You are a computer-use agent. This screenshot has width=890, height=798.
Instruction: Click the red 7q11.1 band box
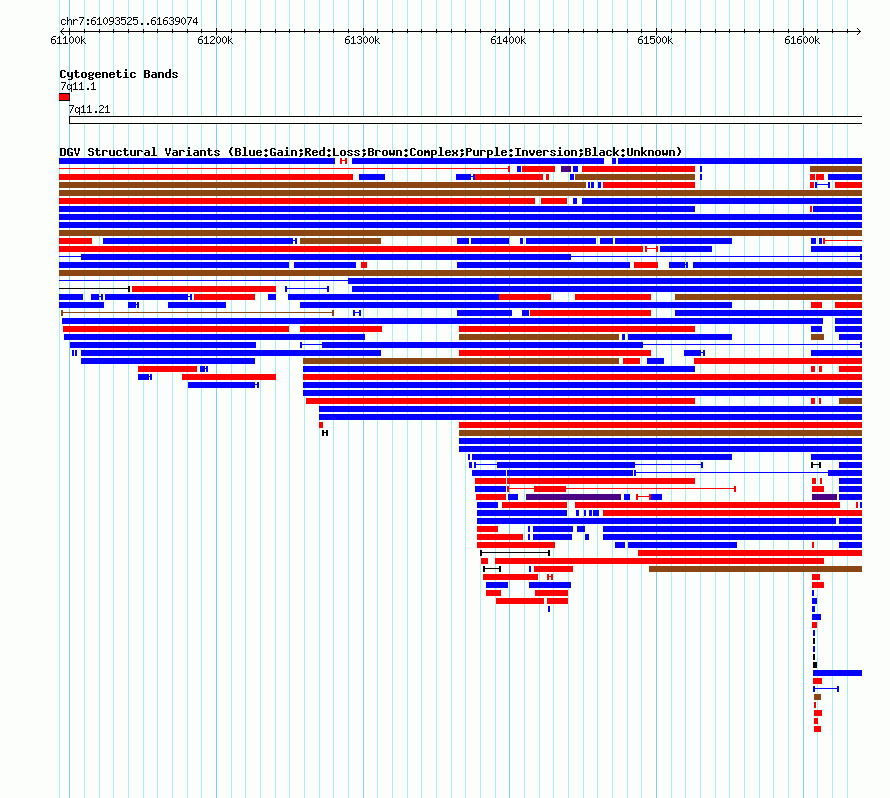tap(64, 97)
